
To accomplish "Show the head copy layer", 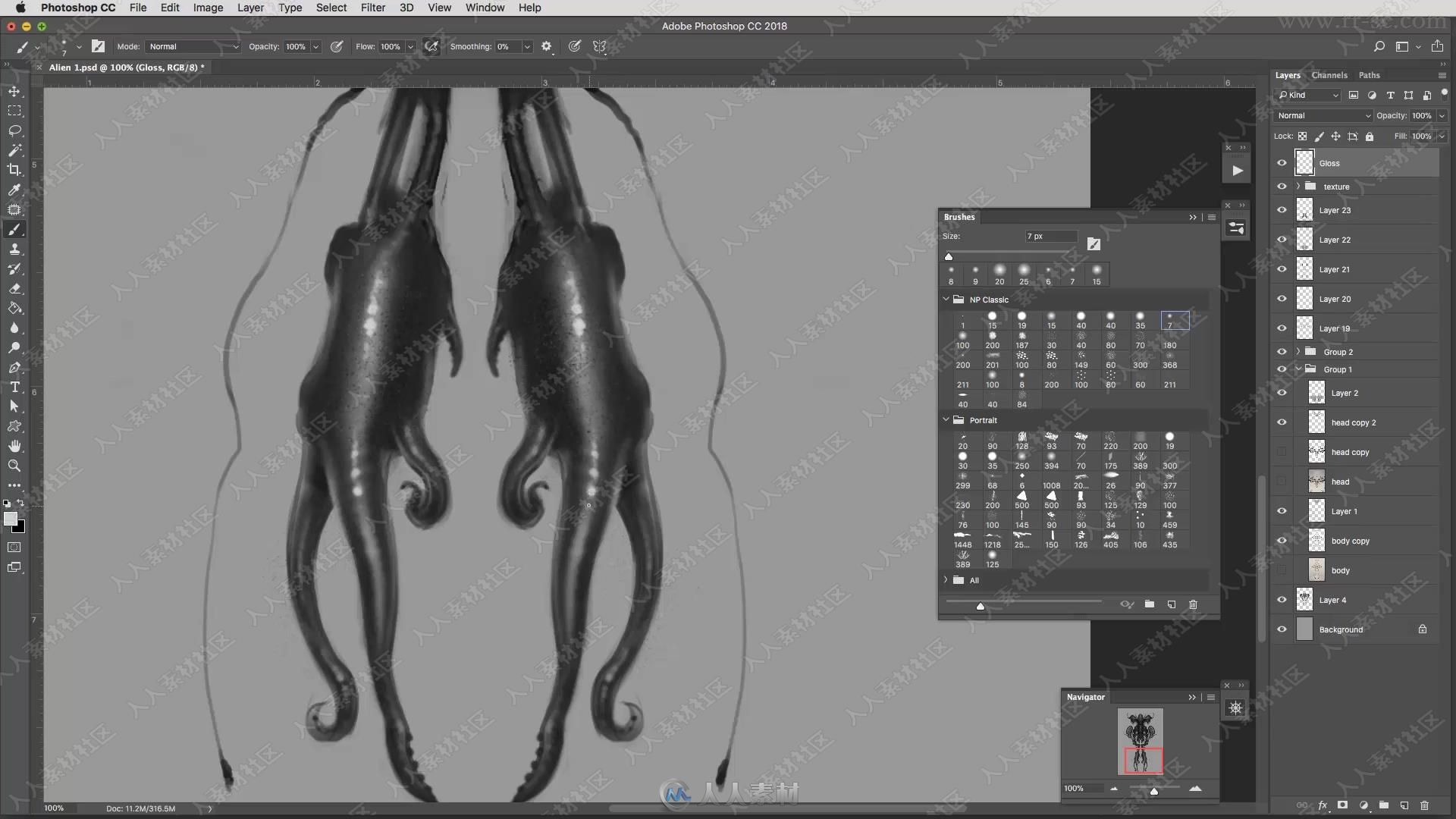I will click(1282, 452).
